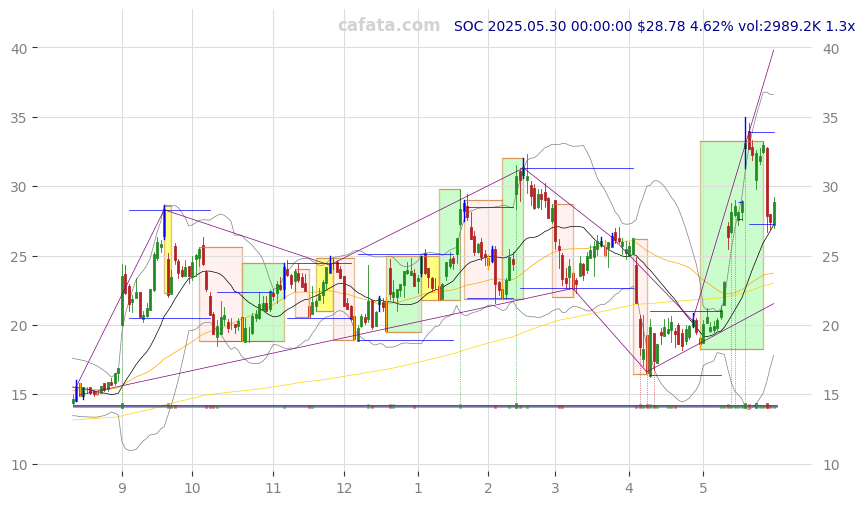Click the x-axis month label 9

click(x=122, y=488)
